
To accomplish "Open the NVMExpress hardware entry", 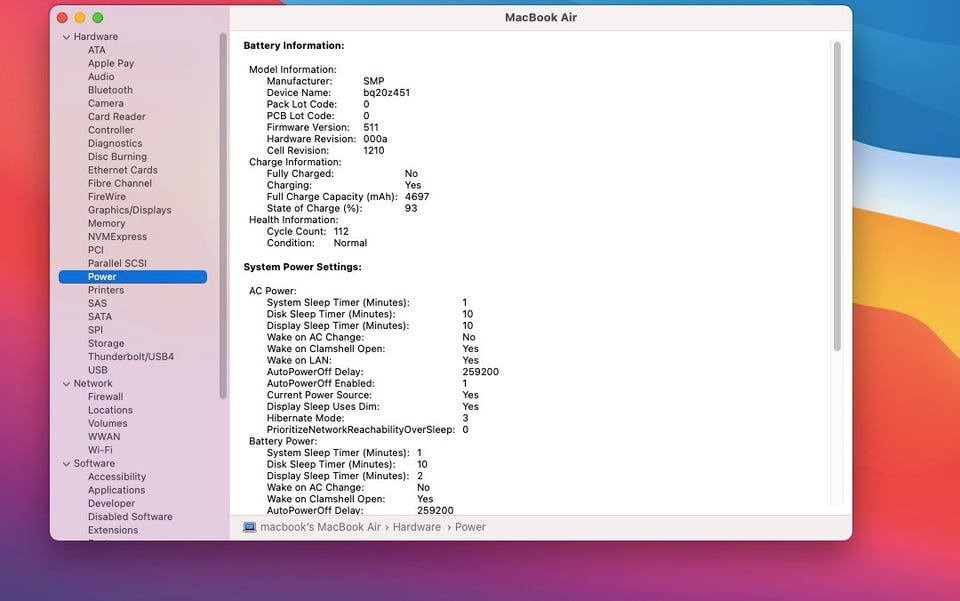I will pyautogui.click(x=117, y=237).
